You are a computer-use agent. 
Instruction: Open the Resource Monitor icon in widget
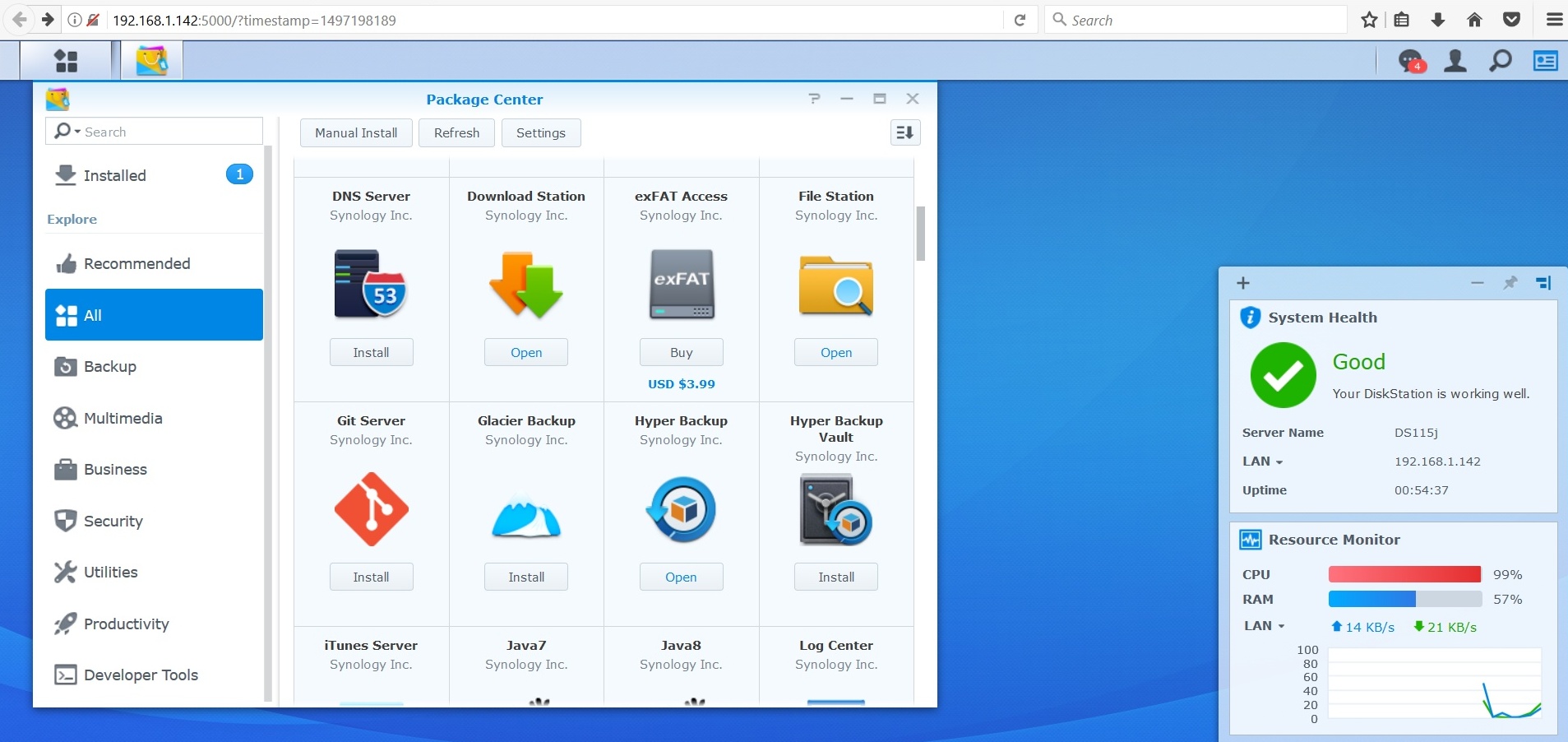pyautogui.click(x=1251, y=540)
